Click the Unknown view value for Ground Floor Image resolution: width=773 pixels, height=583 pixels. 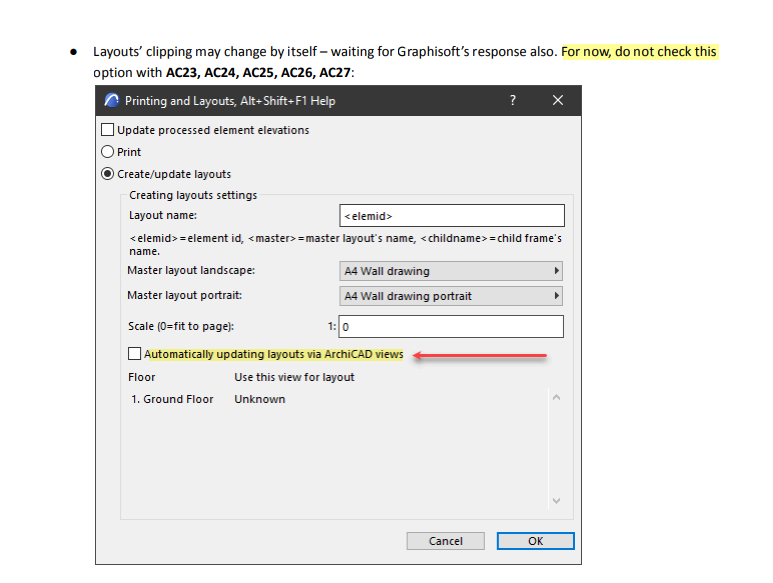260,399
